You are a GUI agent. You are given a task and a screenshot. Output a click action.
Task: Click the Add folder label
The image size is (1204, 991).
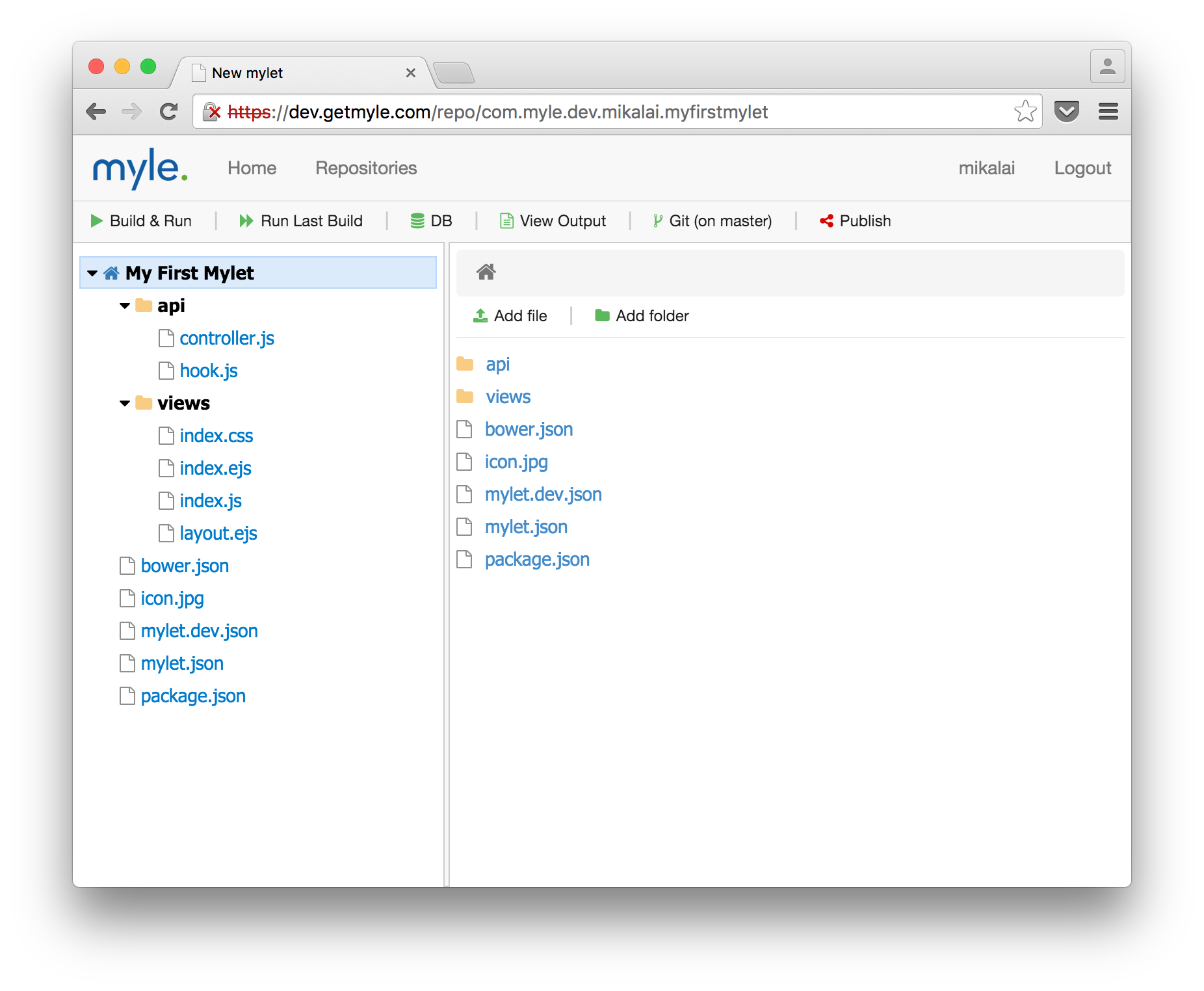coord(652,315)
